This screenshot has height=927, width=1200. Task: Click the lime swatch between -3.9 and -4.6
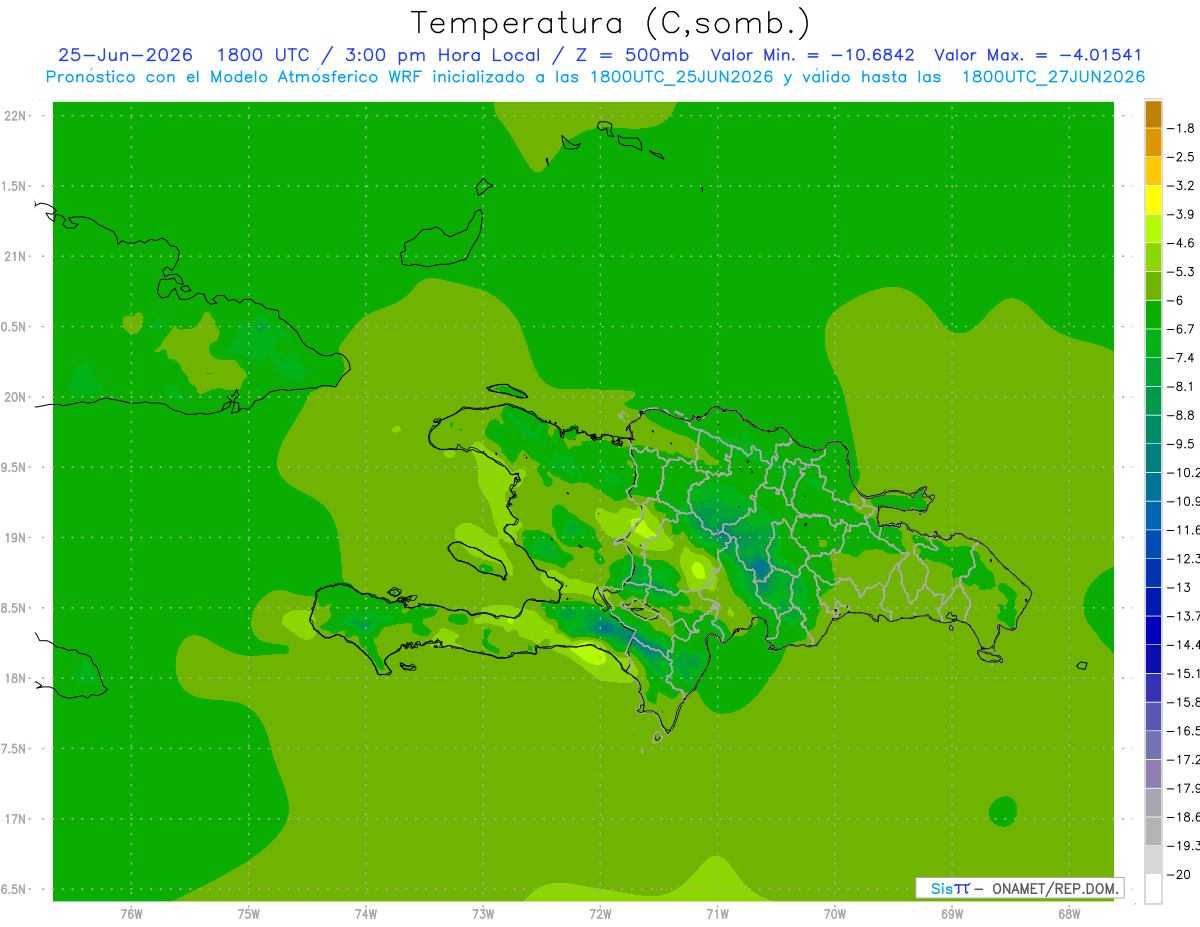(x=1153, y=229)
